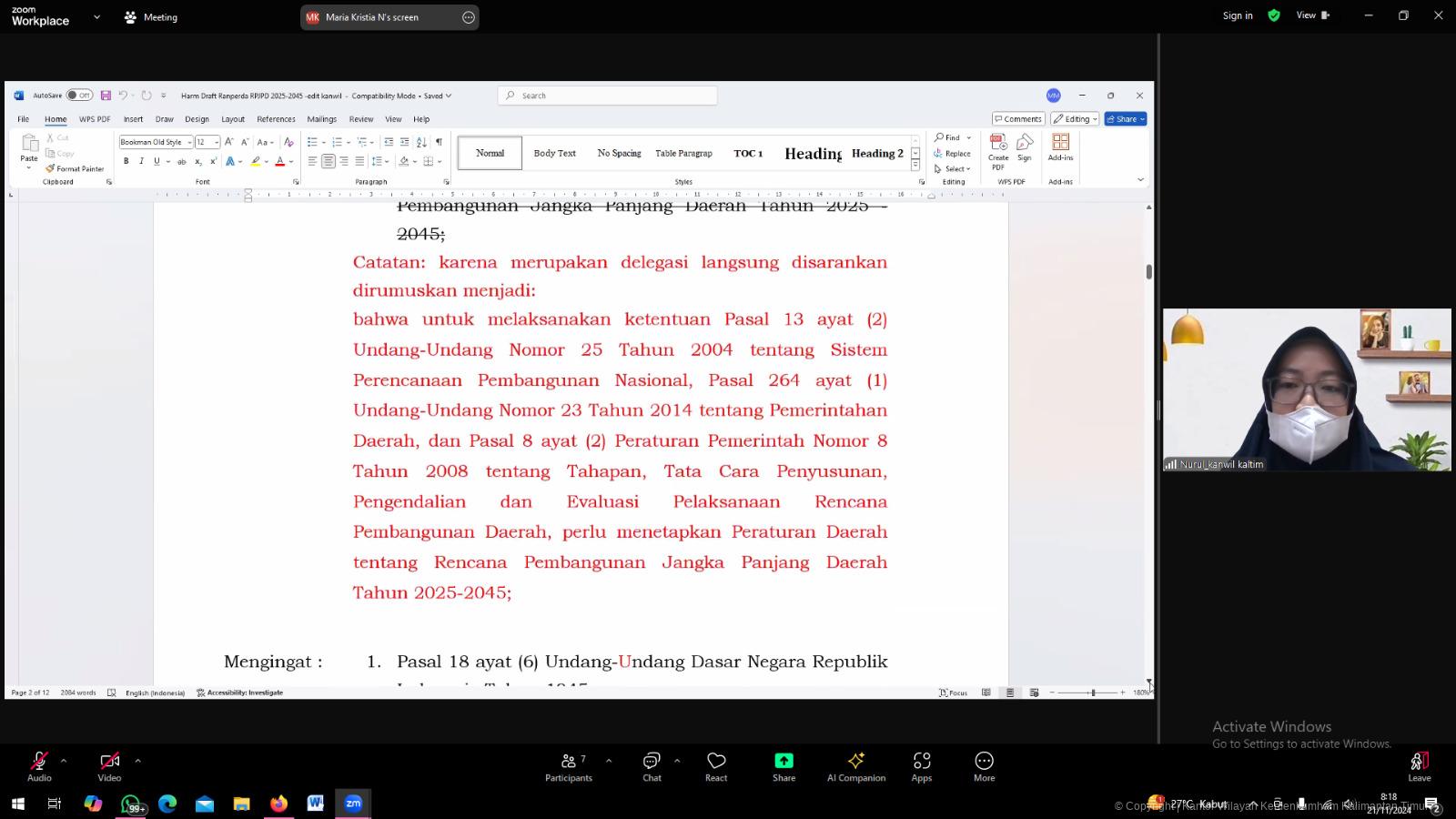This screenshot has height=819, width=1456.
Task: Increase font size
Action: click(x=229, y=142)
